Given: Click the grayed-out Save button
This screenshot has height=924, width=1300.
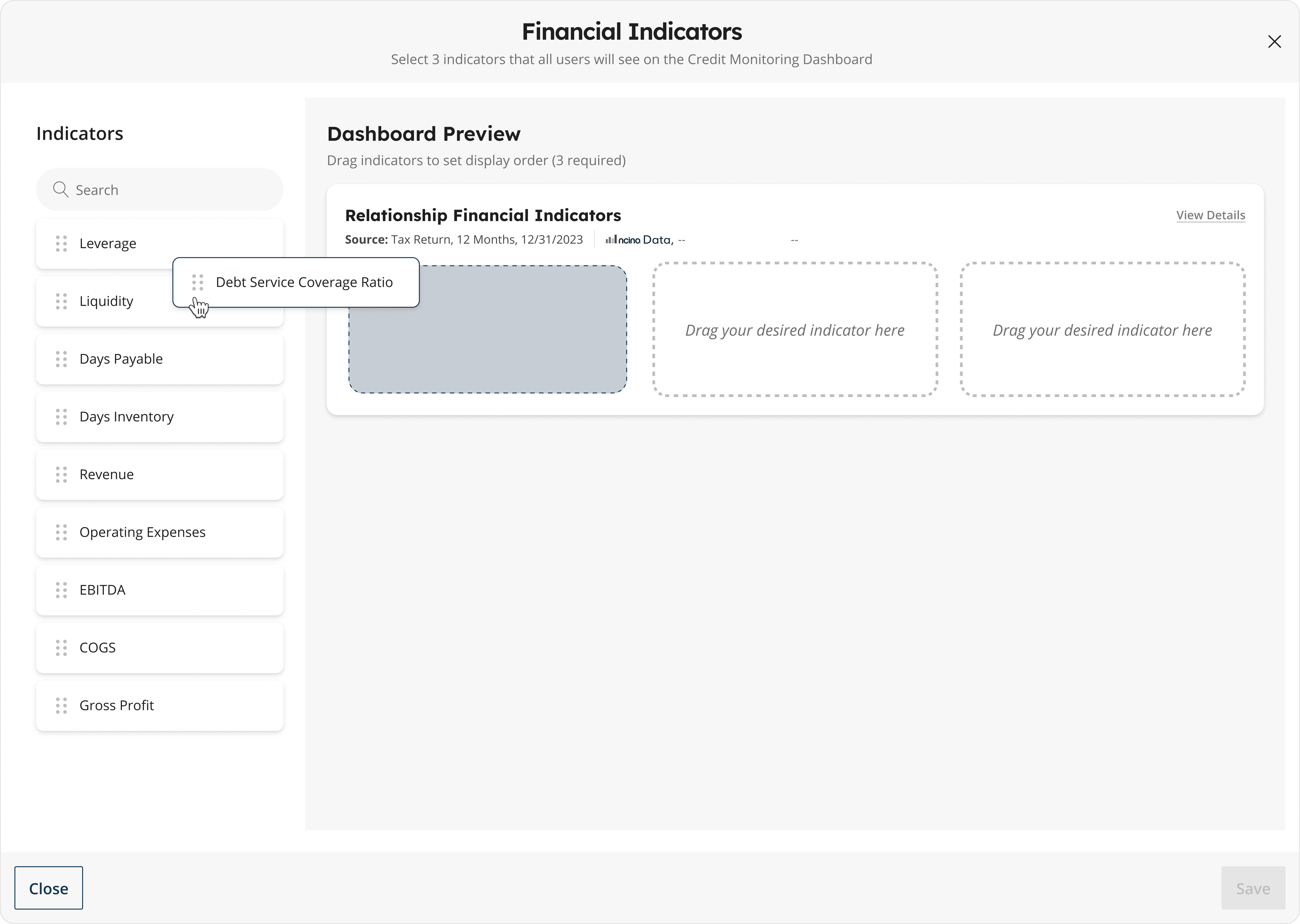Looking at the screenshot, I should pos(1253,888).
